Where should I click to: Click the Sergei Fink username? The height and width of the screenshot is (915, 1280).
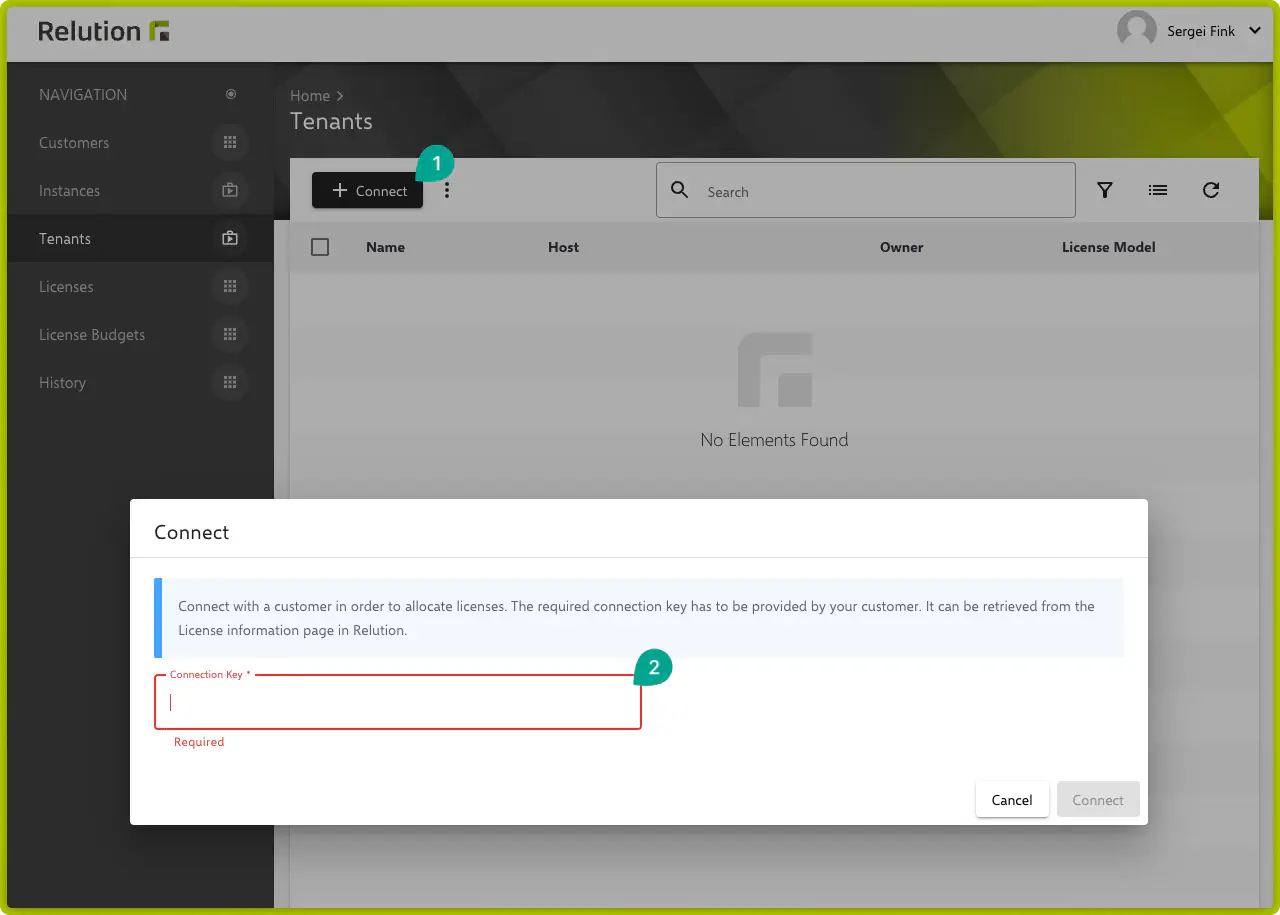[x=1201, y=31]
